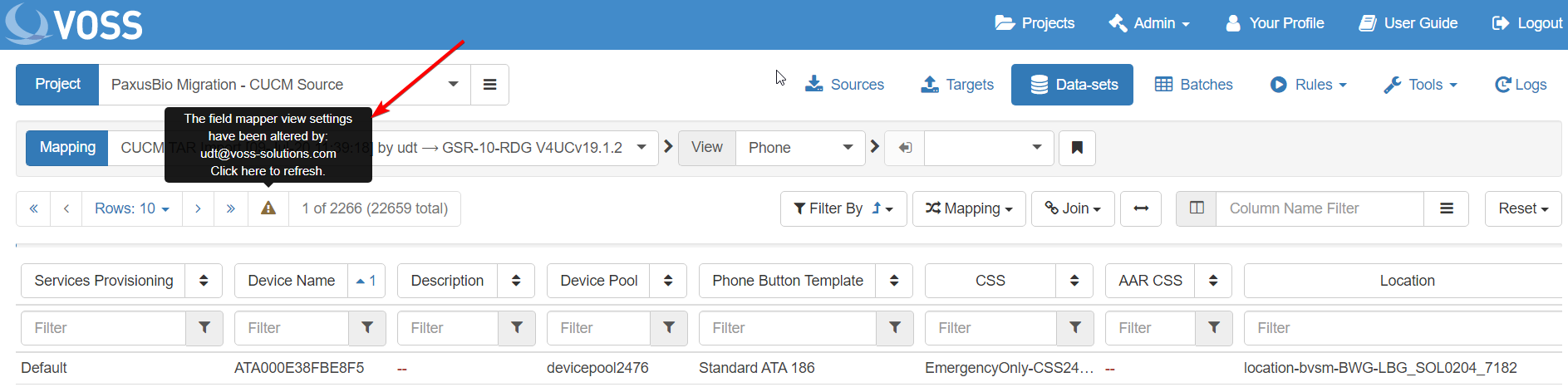Open the View Phone dropdown
Image resolution: width=1568 pixels, height=392 pixels.
pos(799,148)
